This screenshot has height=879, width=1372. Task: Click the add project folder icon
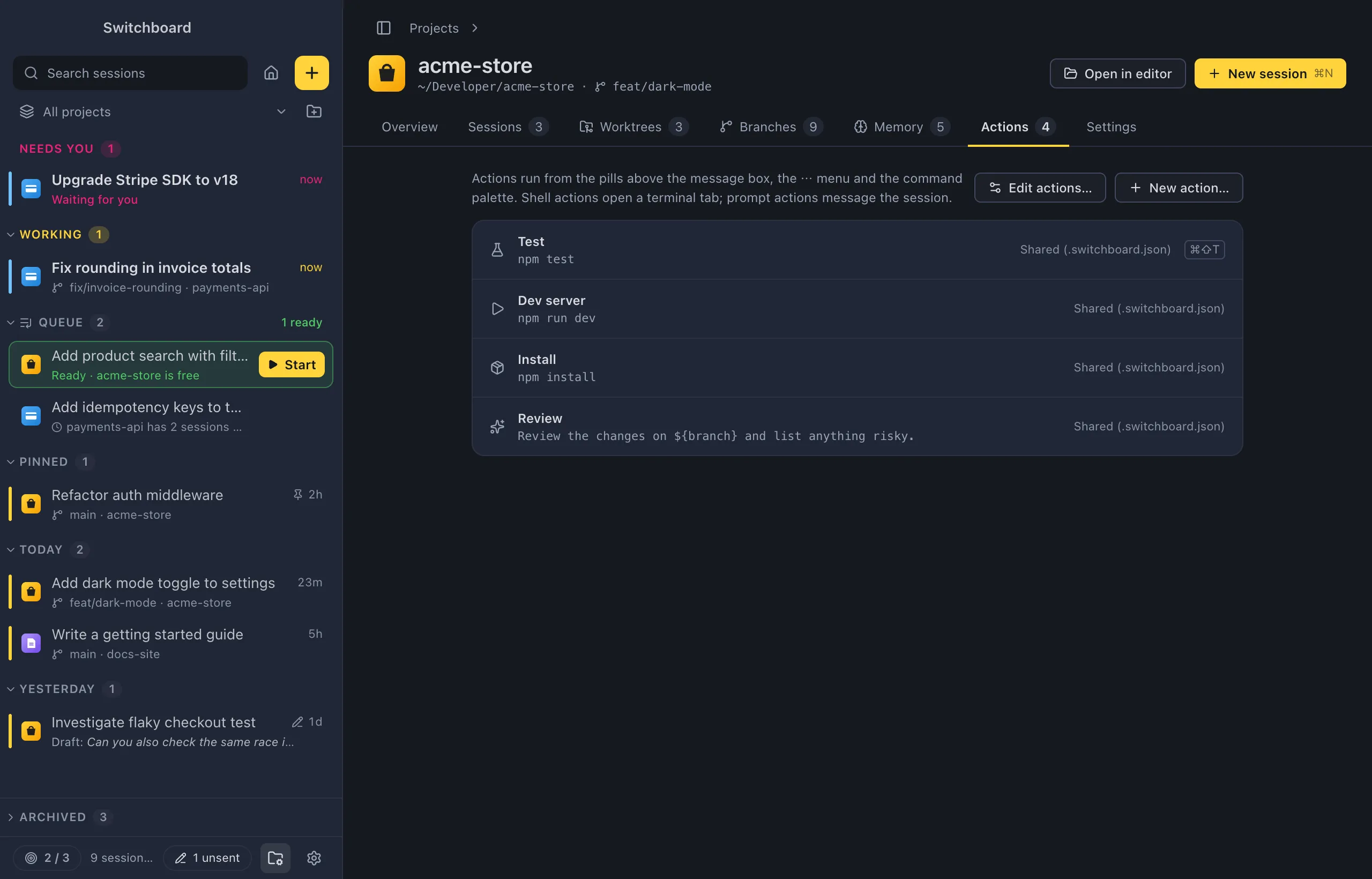314,111
